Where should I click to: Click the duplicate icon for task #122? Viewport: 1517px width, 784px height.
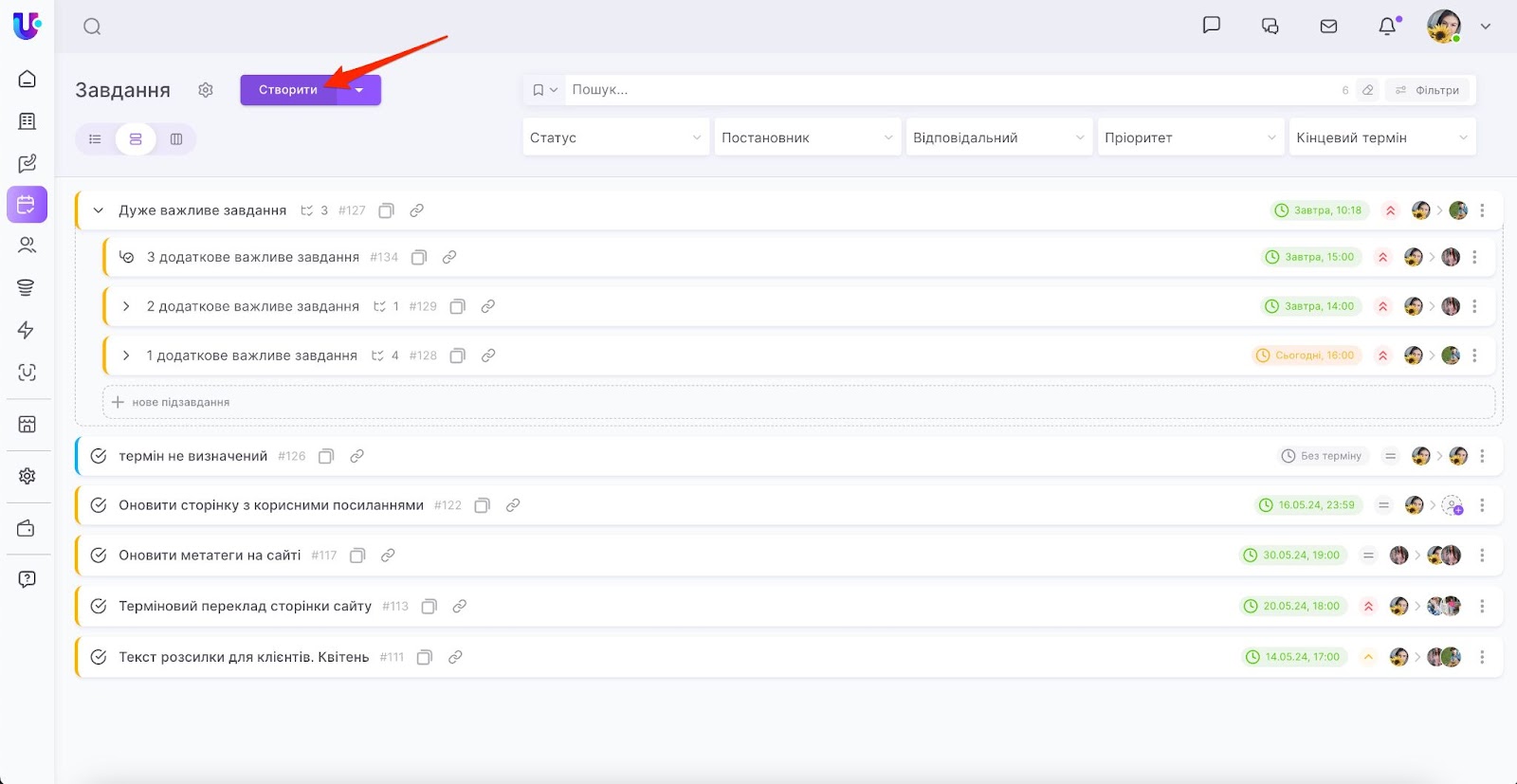[x=482, y=505]
